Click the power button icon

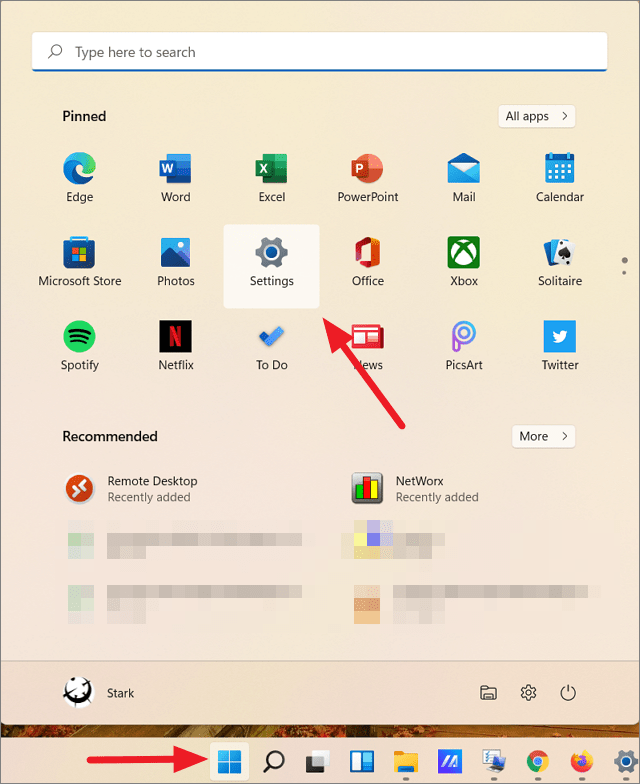pos(568,693)
